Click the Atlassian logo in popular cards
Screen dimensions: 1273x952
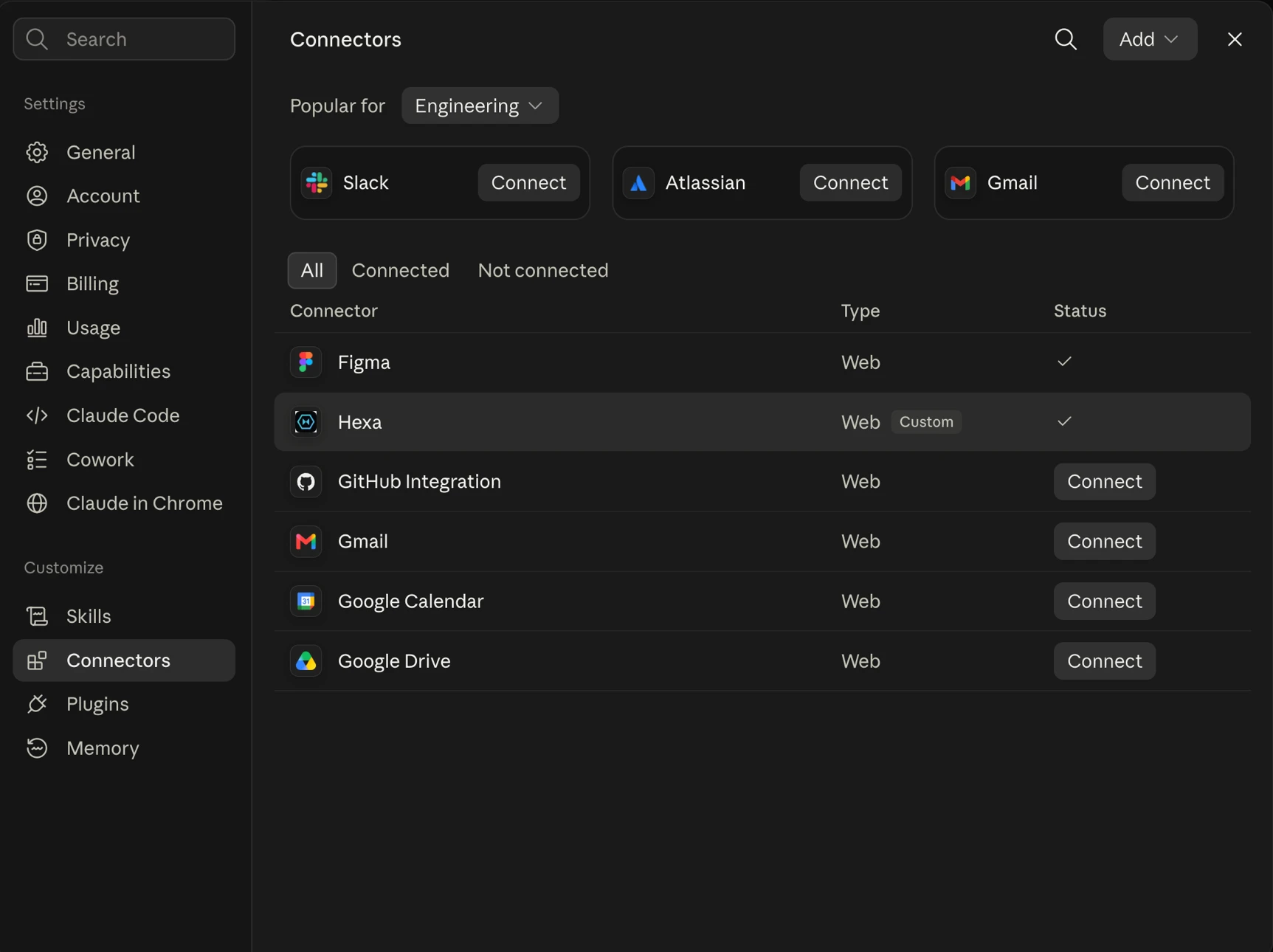pyautogui.click(x=638, y=182)
